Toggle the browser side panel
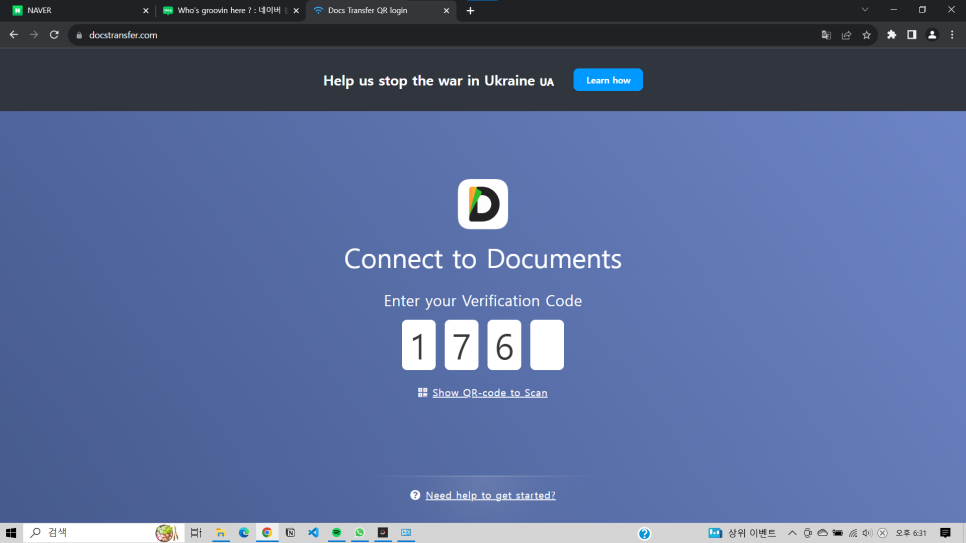 pyautogui.click(x=912, y=35)
